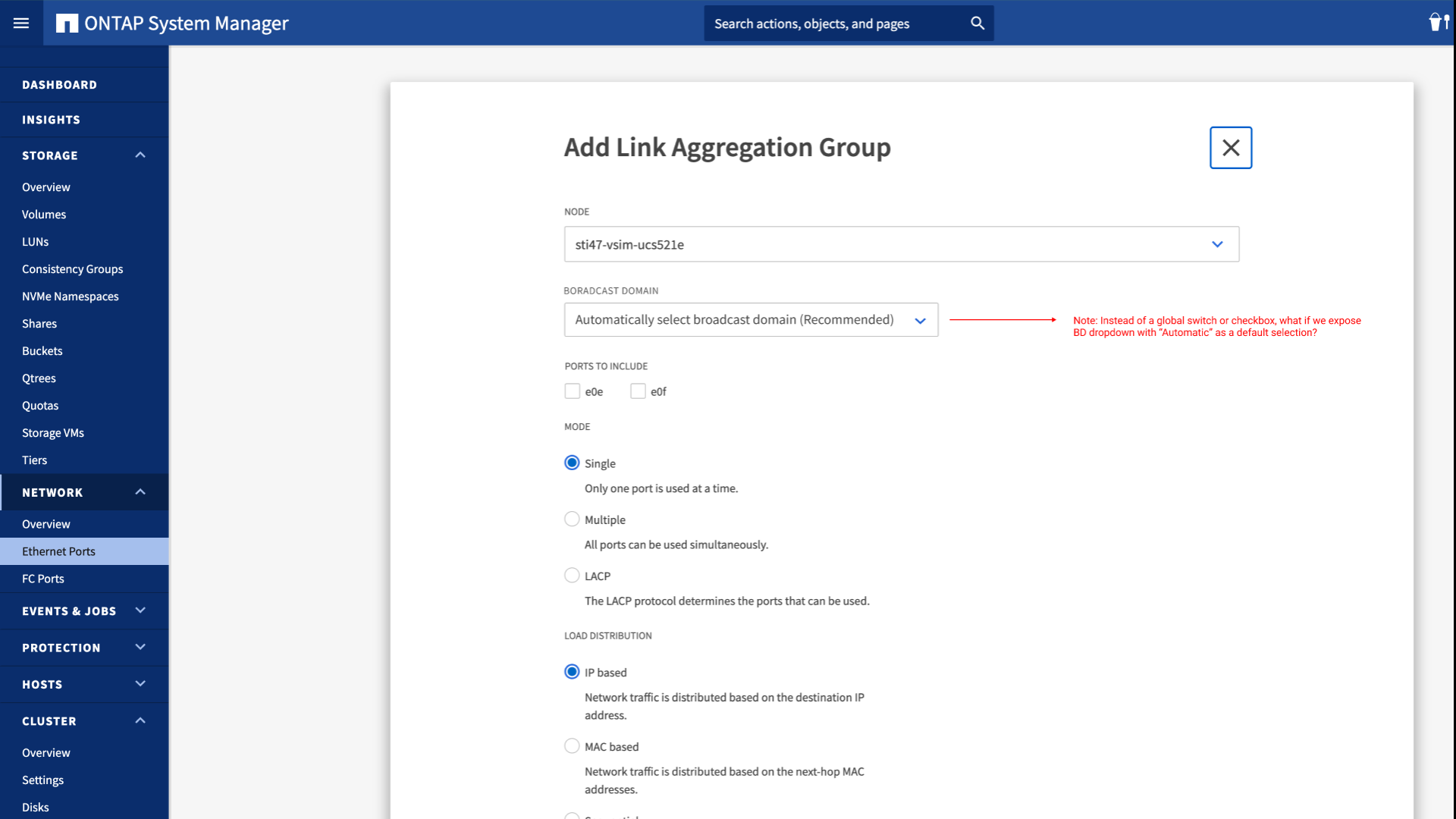1456x819 pixels.
Task: Select the MAC based load distribution
Action: [571, 746]
